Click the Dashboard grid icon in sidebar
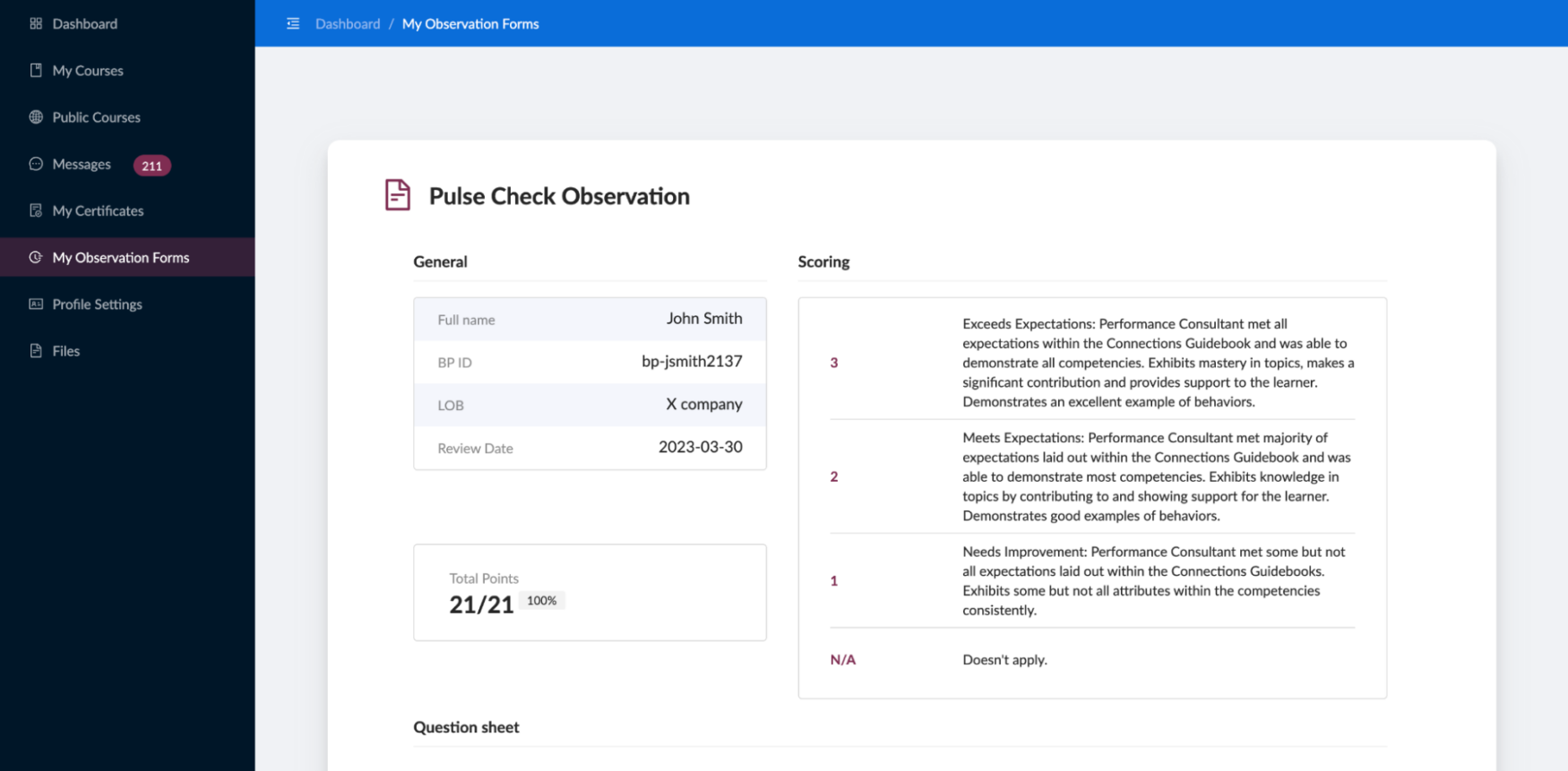 (x=36, y=23)
